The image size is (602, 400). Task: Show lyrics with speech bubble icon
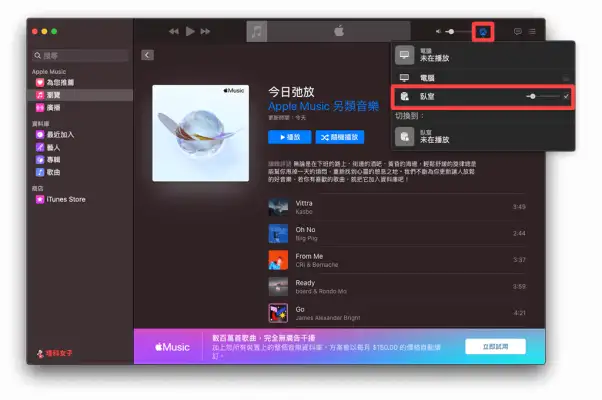click(x=518, y=31)
